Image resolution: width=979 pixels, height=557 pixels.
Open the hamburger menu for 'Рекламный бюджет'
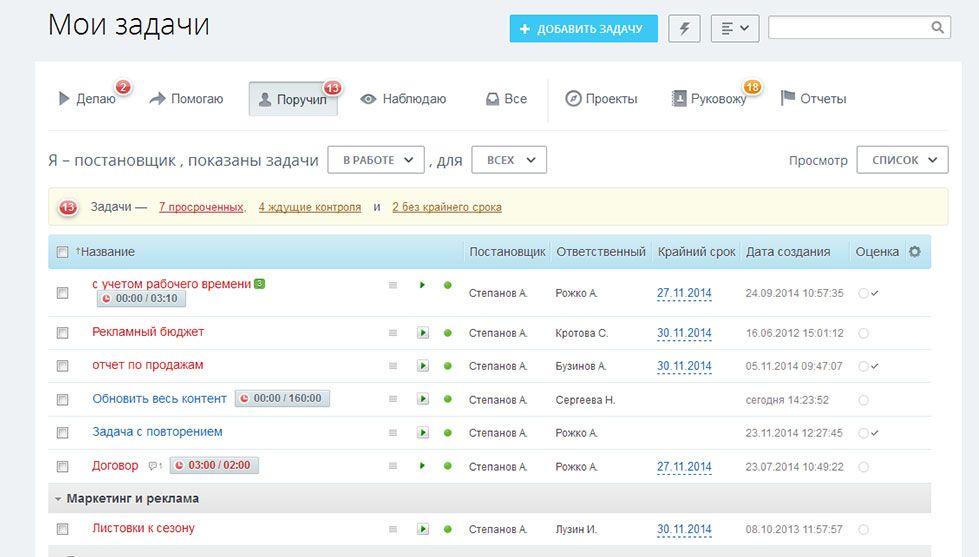pos(393,333)
